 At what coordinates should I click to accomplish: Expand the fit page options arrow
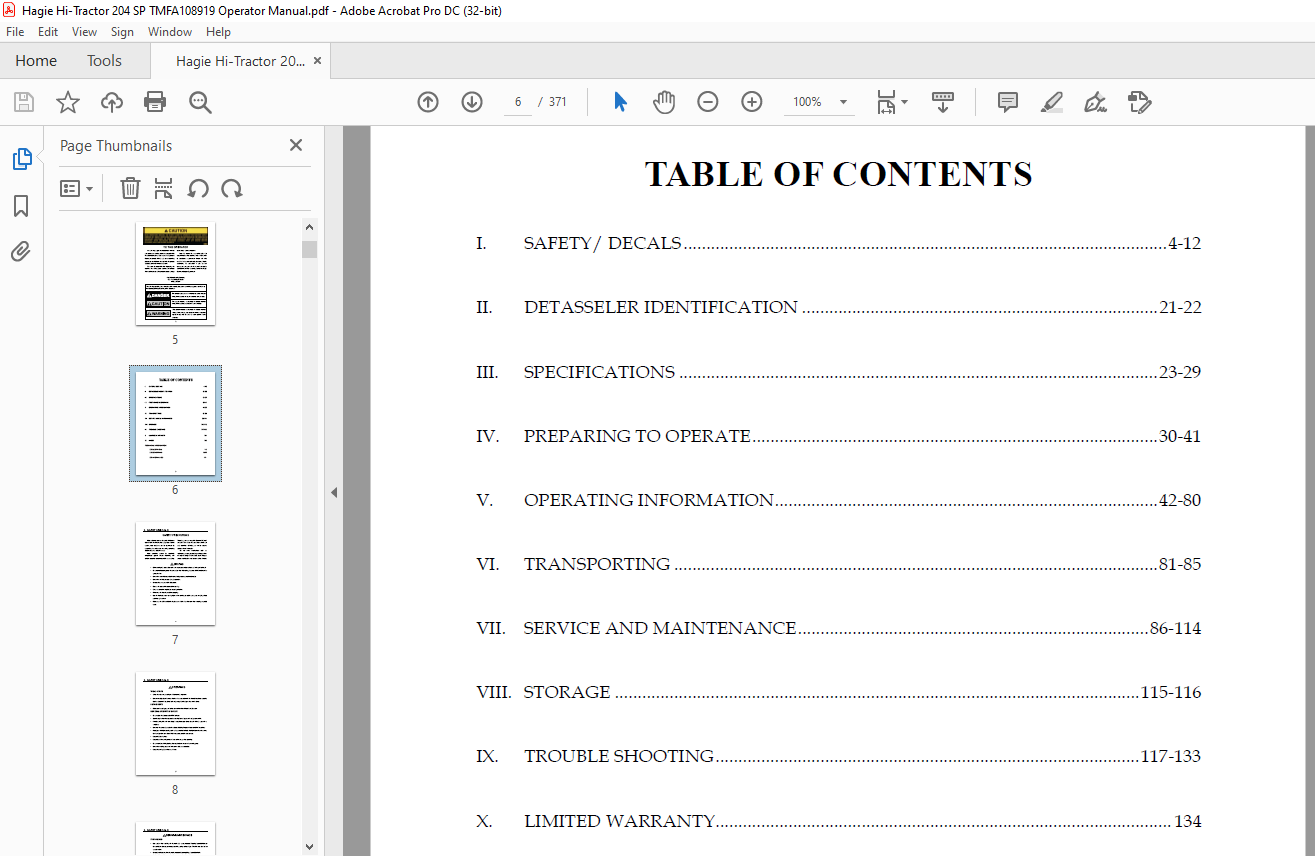905,102
